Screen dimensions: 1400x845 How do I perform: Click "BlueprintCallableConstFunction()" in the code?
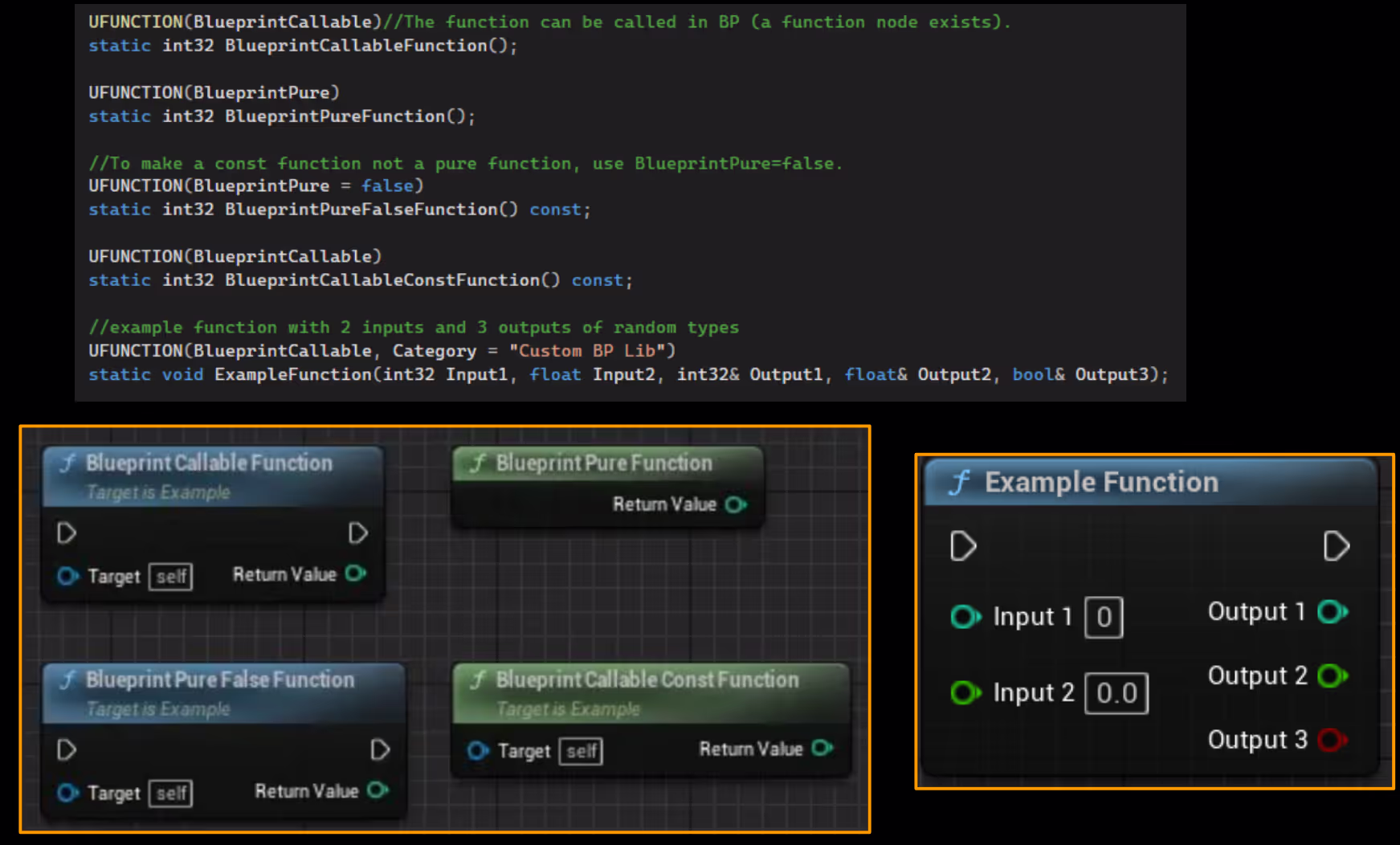point(393,280)
